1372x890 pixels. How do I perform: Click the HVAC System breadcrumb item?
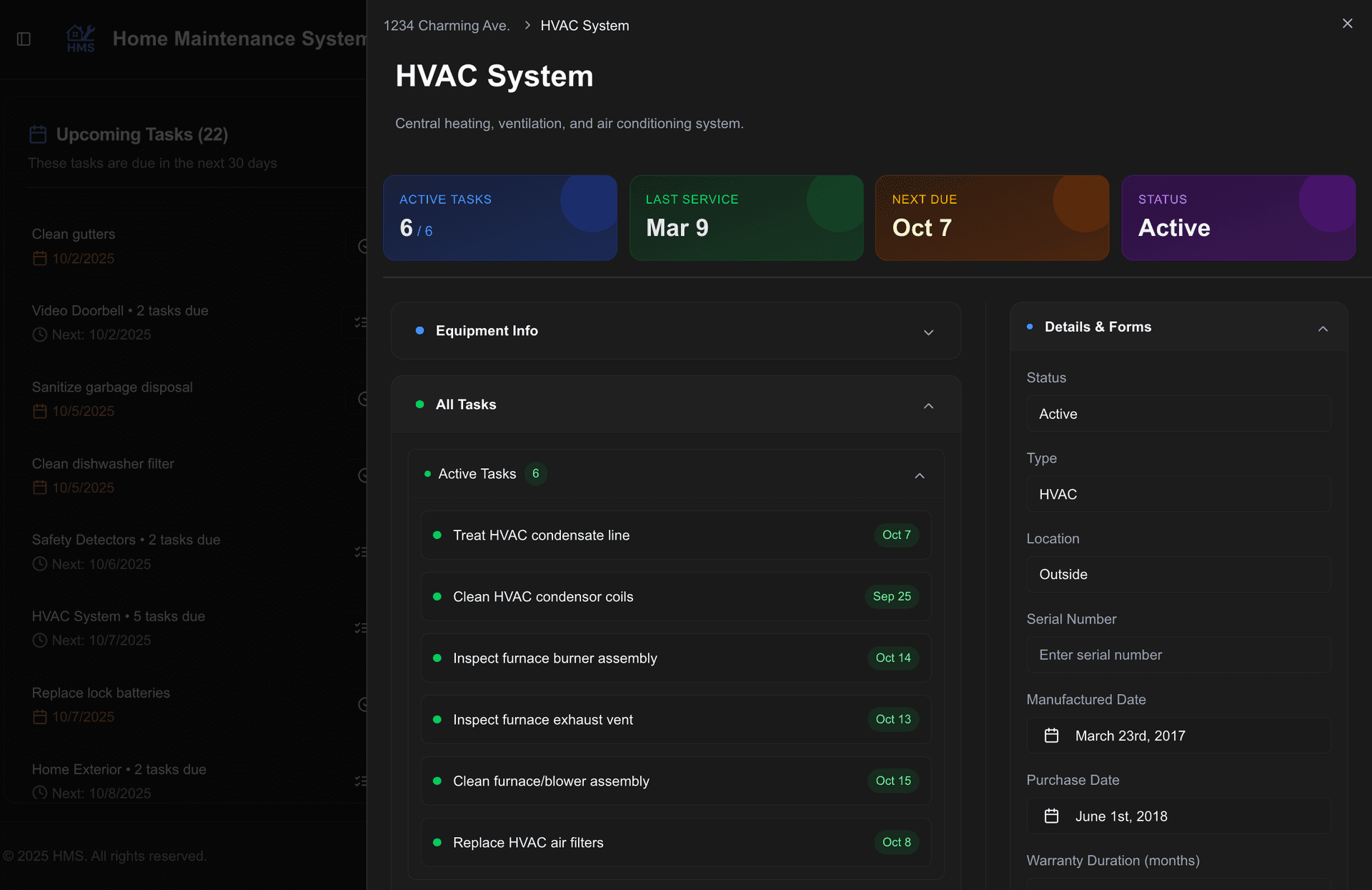[x=585, y=25]
